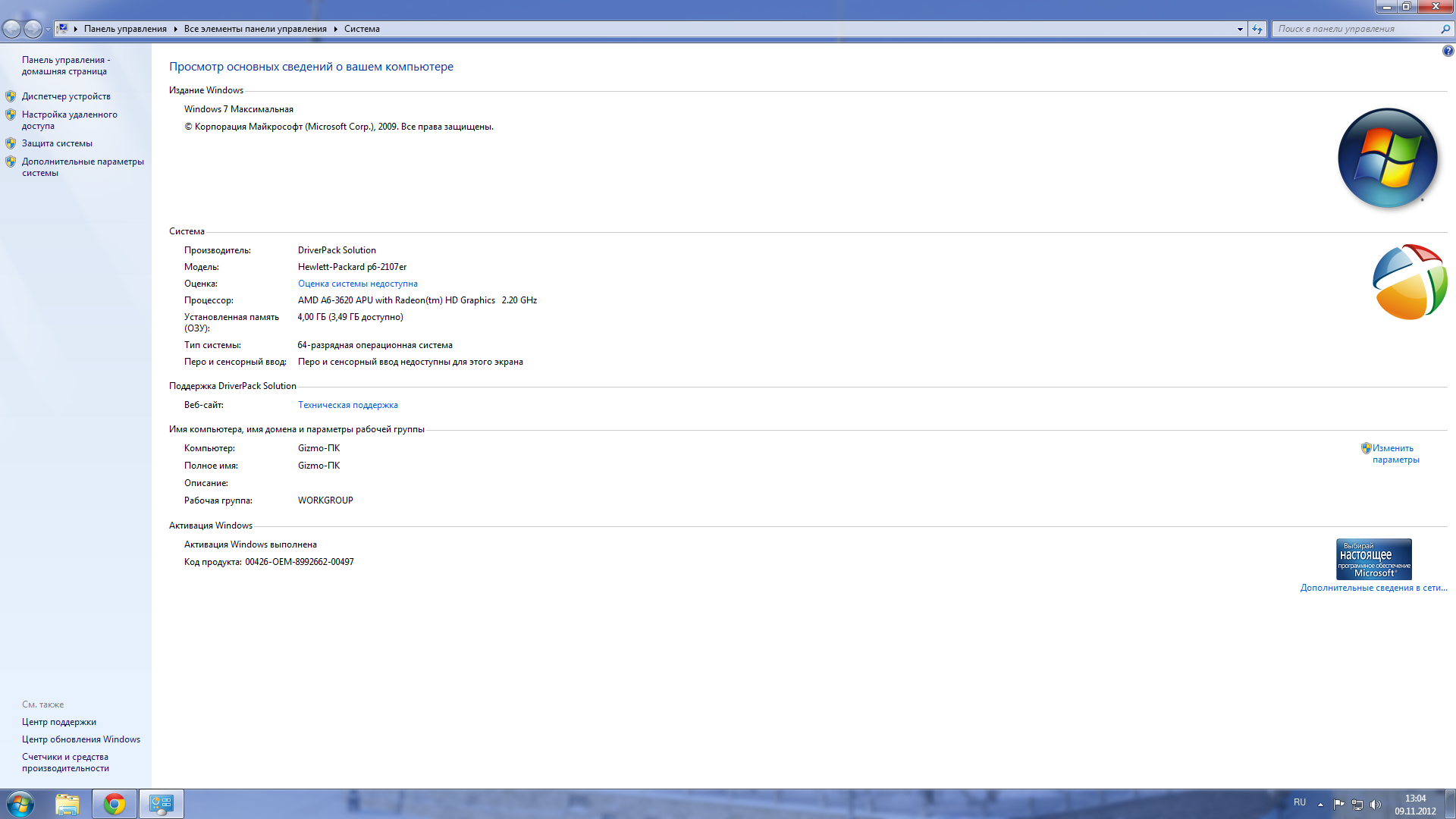This screenshot has width=1456, height=819.
Task: Show hidden tray icons arrow
Action: tap(1320, 805)
